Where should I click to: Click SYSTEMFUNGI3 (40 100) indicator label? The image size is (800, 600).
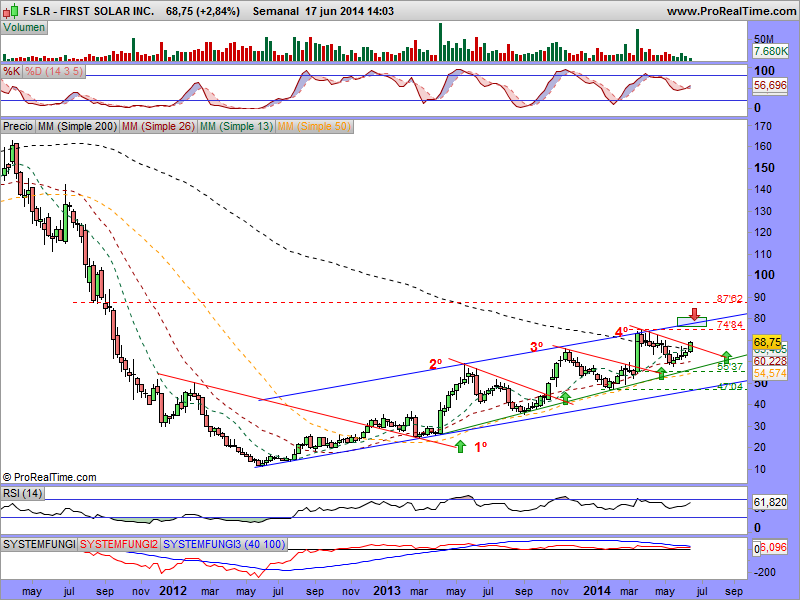pos(224,544)
